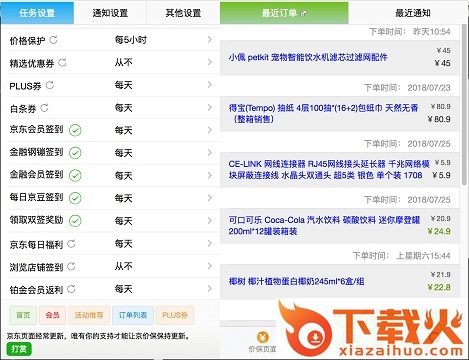
Task: Click green check icon for 领取双签奖励
Action: pos(75,221)
